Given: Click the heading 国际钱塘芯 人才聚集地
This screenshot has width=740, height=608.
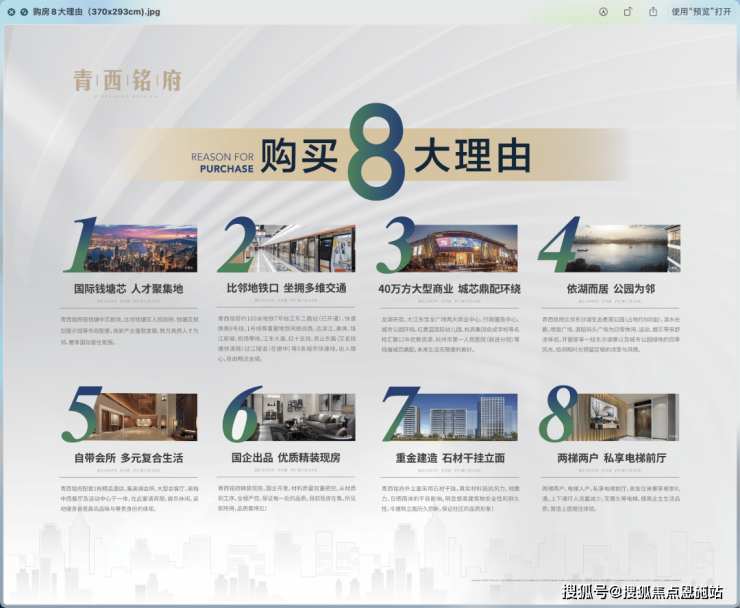Looking at the screenshot, I should point(128,288).
